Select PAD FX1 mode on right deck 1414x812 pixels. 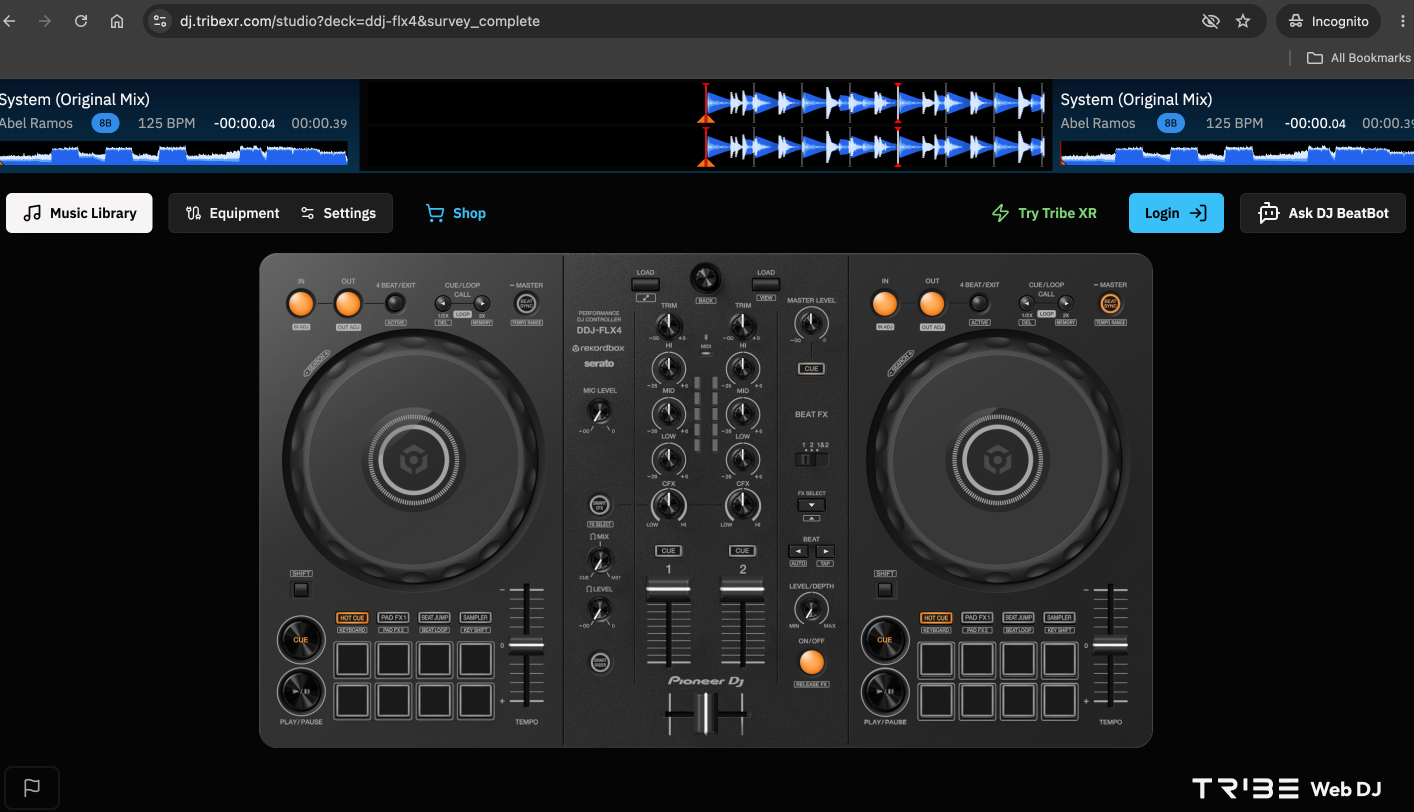point(977,618)
